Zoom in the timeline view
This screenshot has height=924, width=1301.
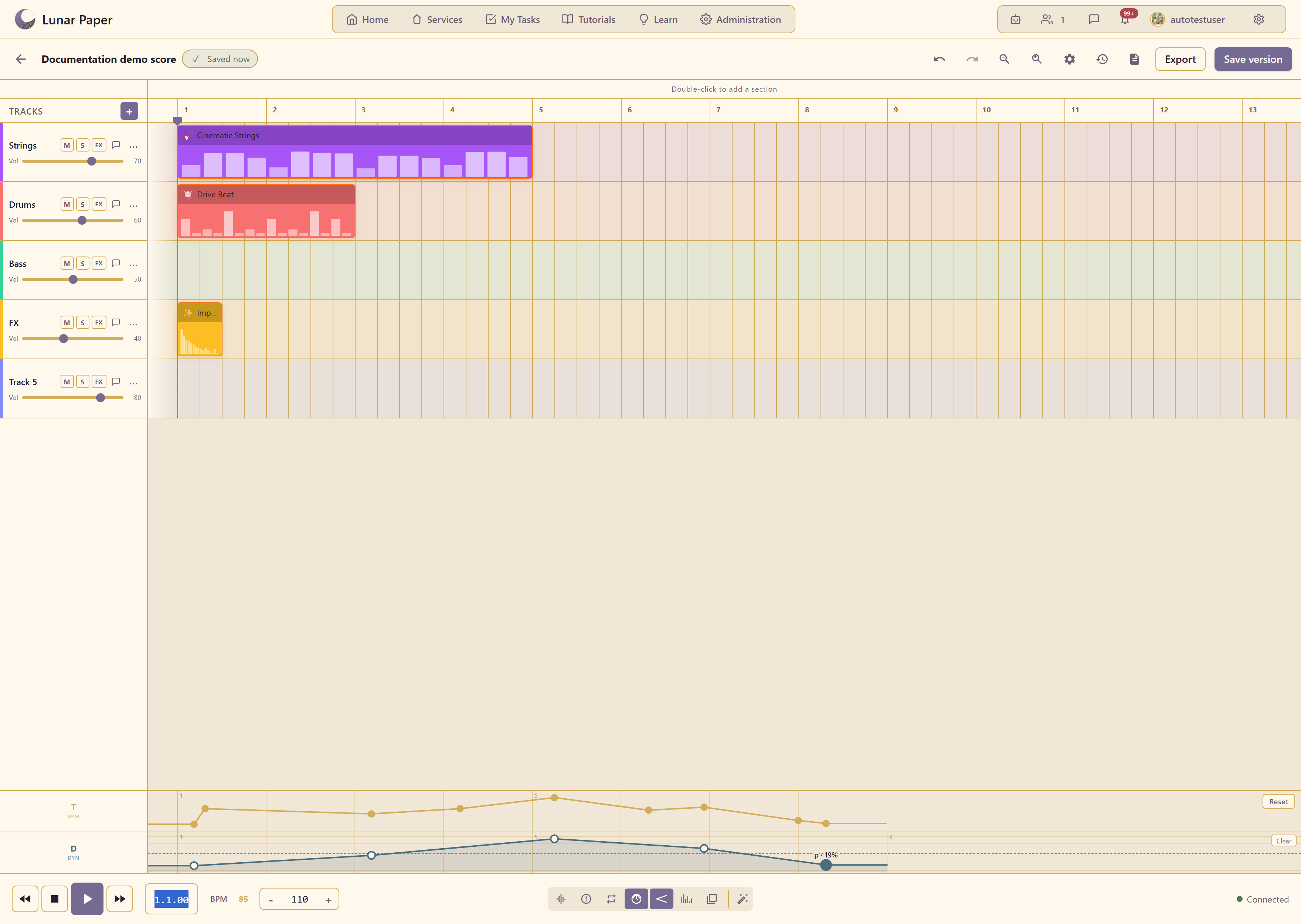[1036, 59]
